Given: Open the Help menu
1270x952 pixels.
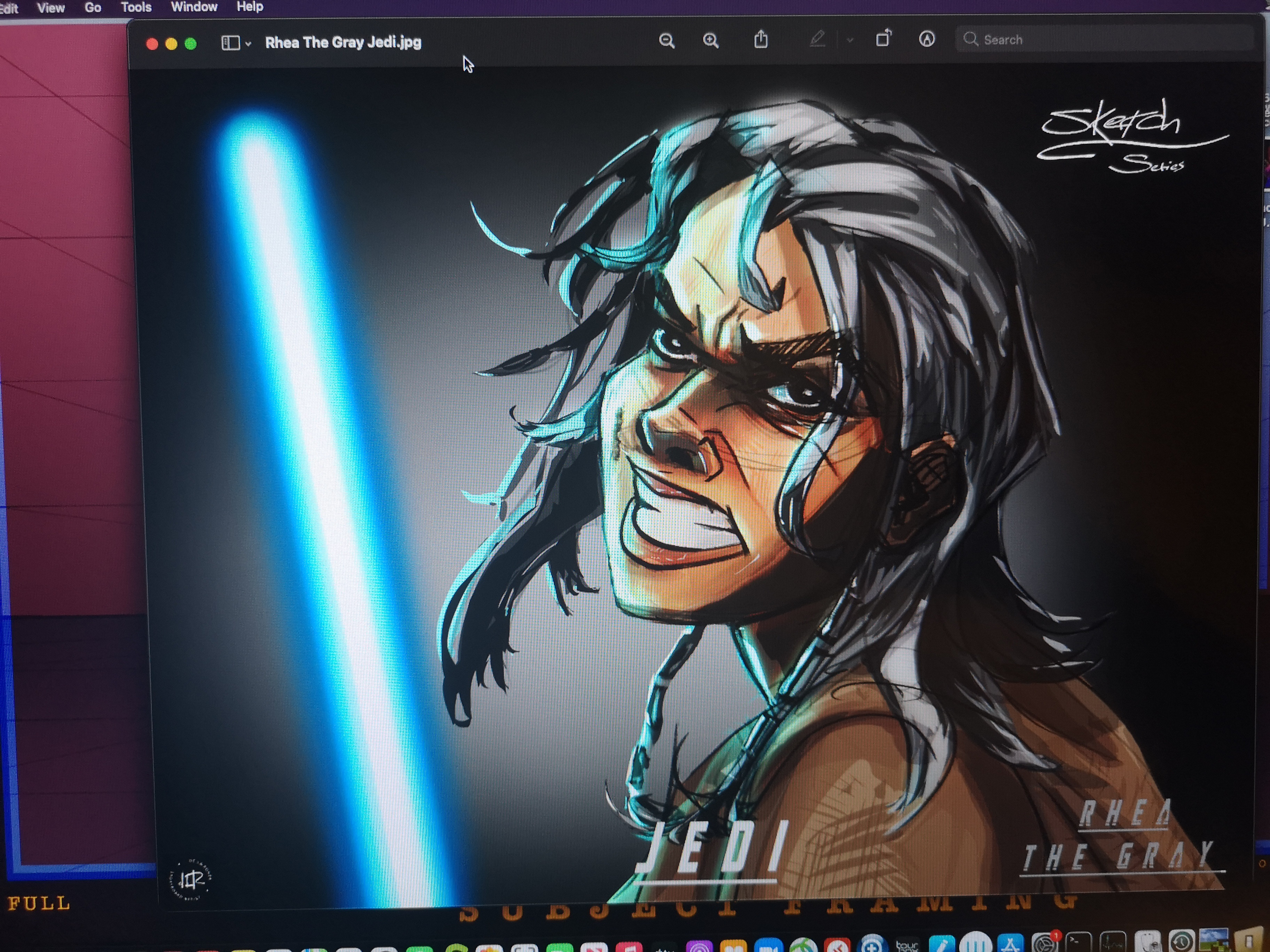Looking at the screenshot, I should click(250, 7).
